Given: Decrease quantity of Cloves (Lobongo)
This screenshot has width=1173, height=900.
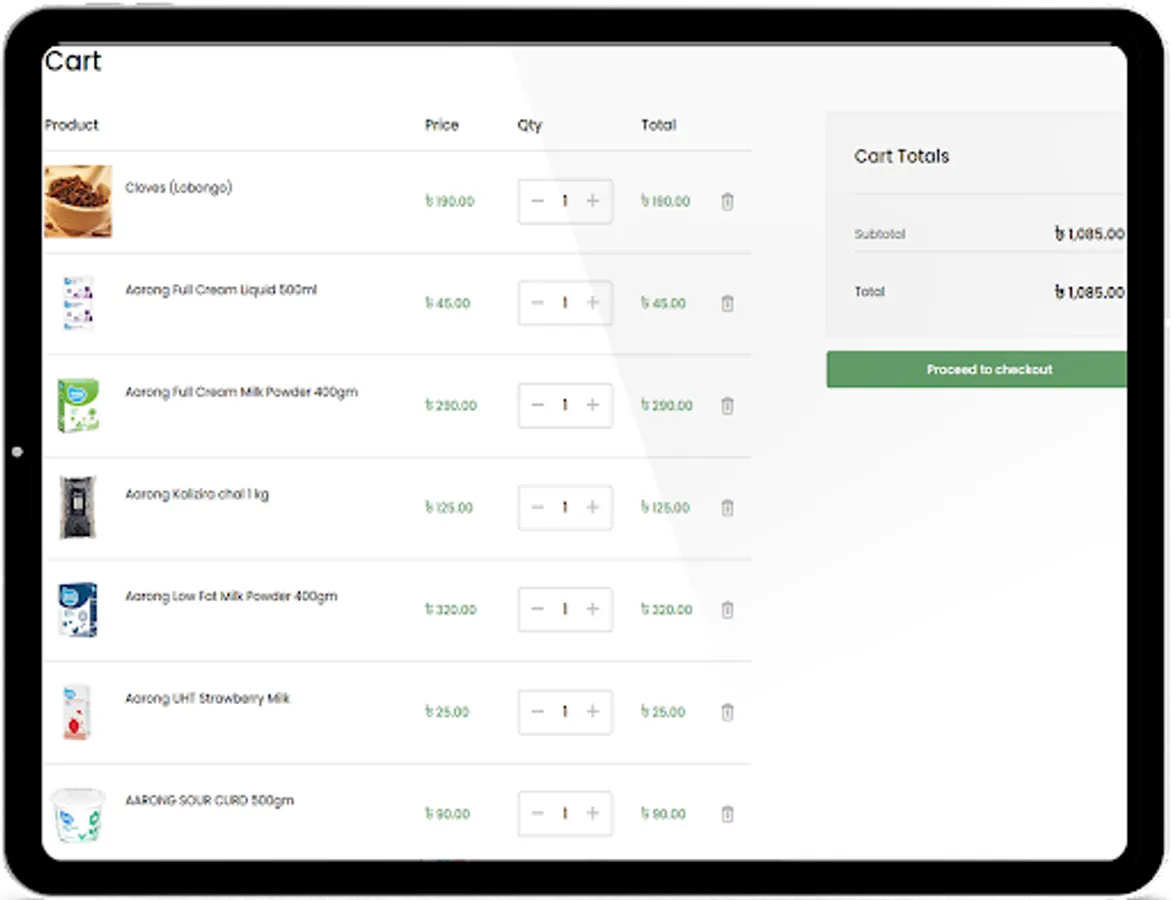Looking at the screenshot, I should [x=537, y=200].
